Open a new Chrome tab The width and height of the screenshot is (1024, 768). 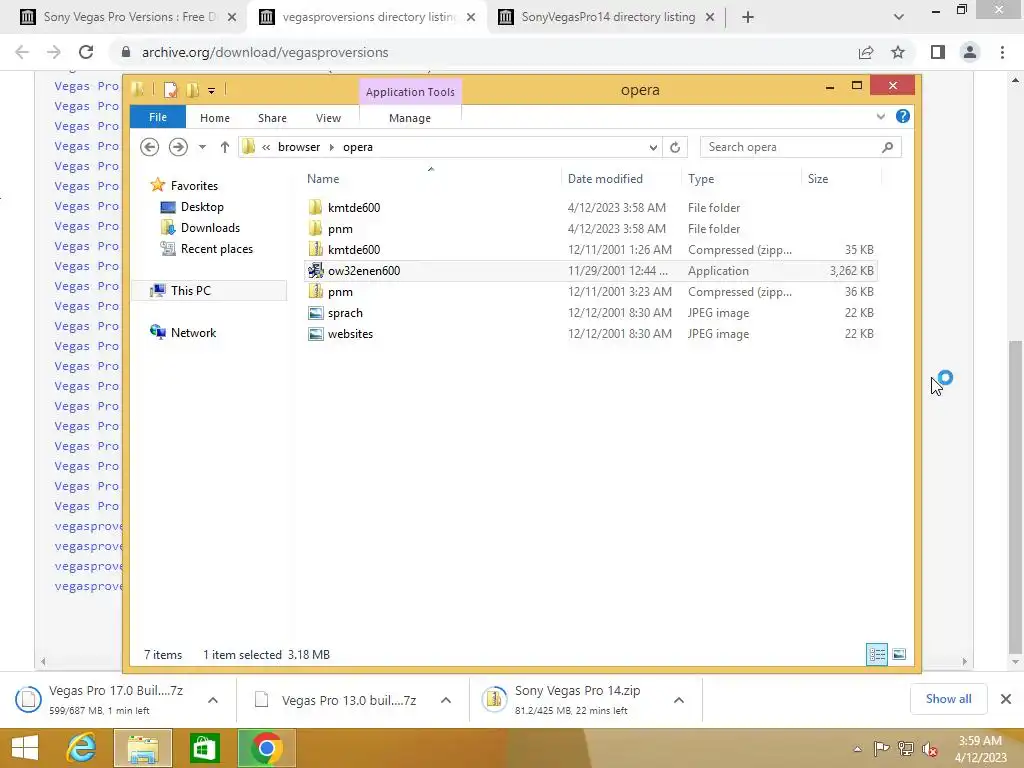tap(748, 17)
